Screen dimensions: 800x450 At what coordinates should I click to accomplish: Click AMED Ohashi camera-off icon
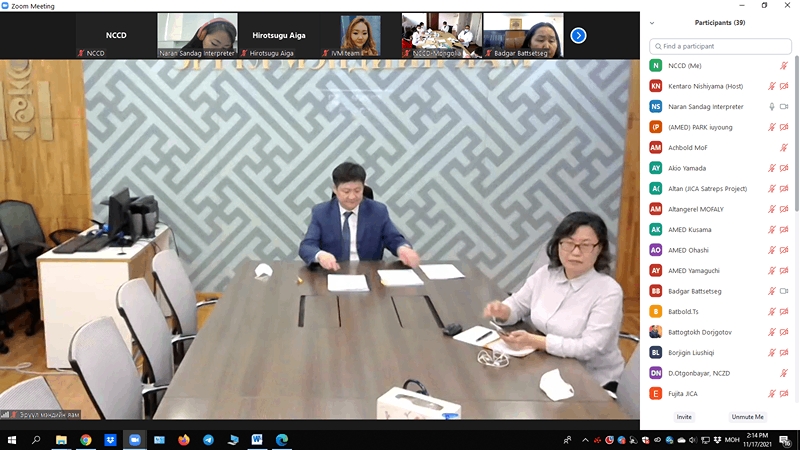tap(784, 250)
